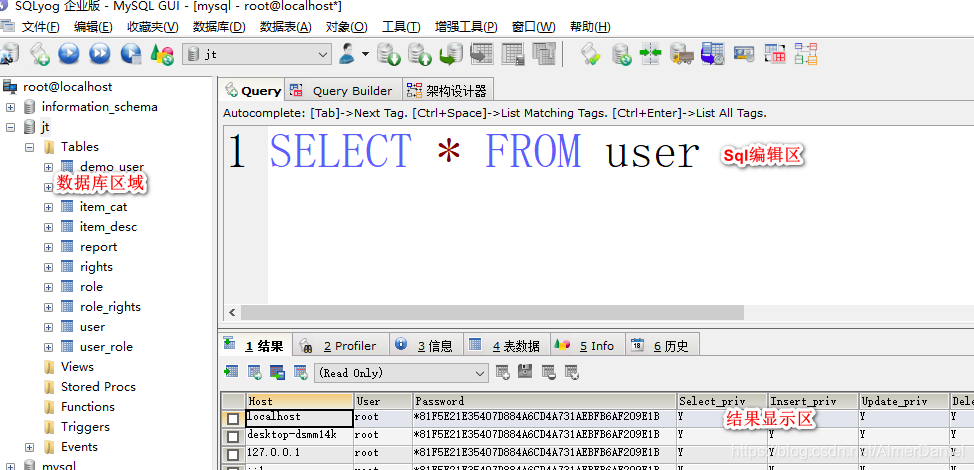
Task: Switch to the 2 Profiler tab
Action: click(340, 345)
